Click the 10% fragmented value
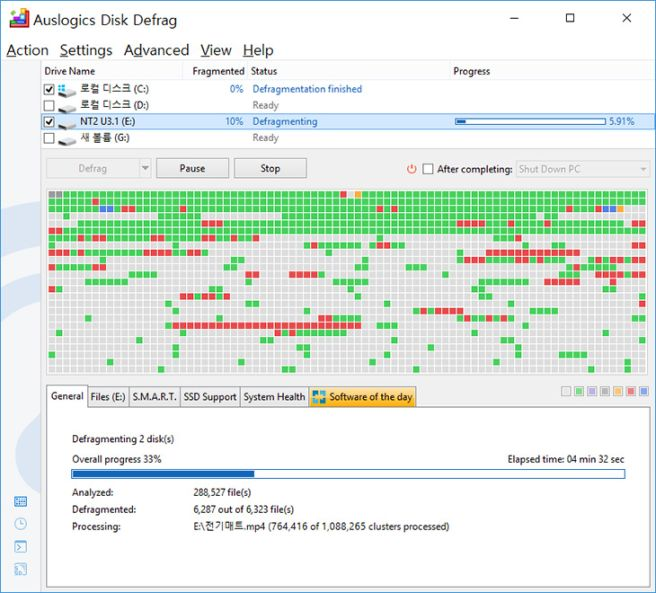This screenshot has height=593, width=656. pyautogui.click(x=234, y=121)
